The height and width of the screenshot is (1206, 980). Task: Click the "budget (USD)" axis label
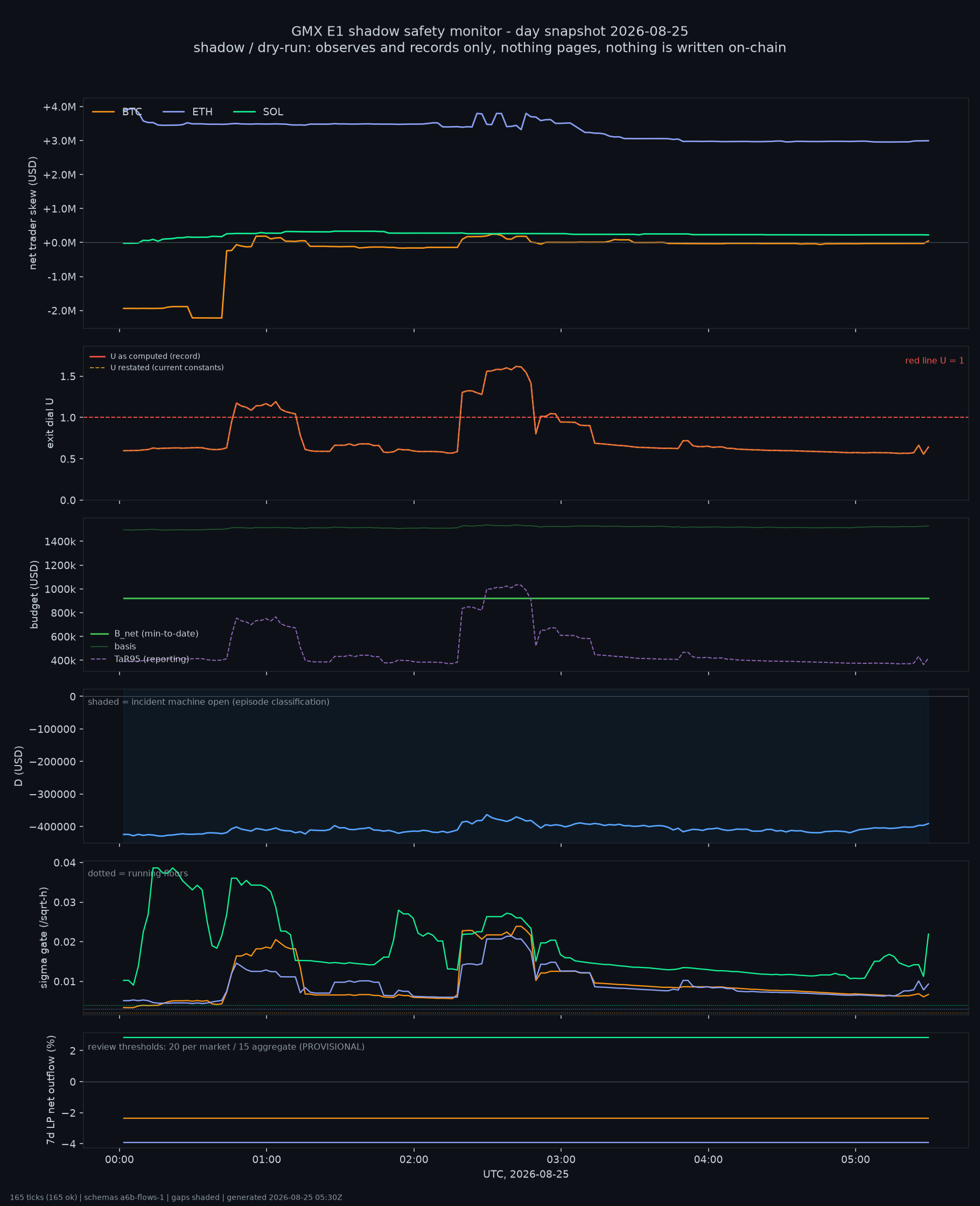click(x=34, y=594)
